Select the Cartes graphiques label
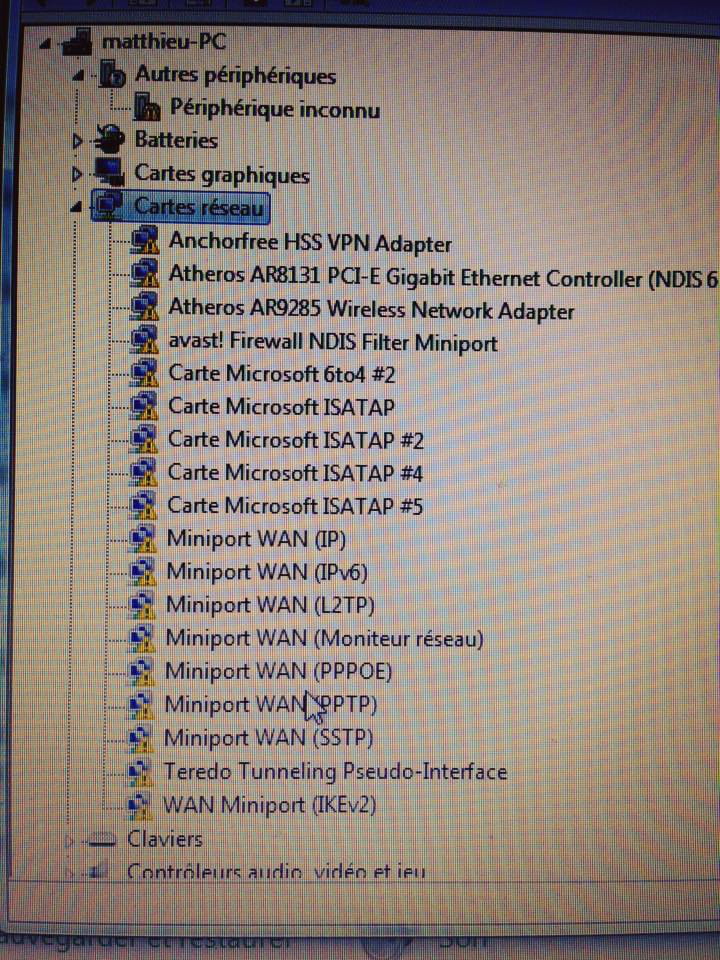720x960 pixels. click(222, 174)
